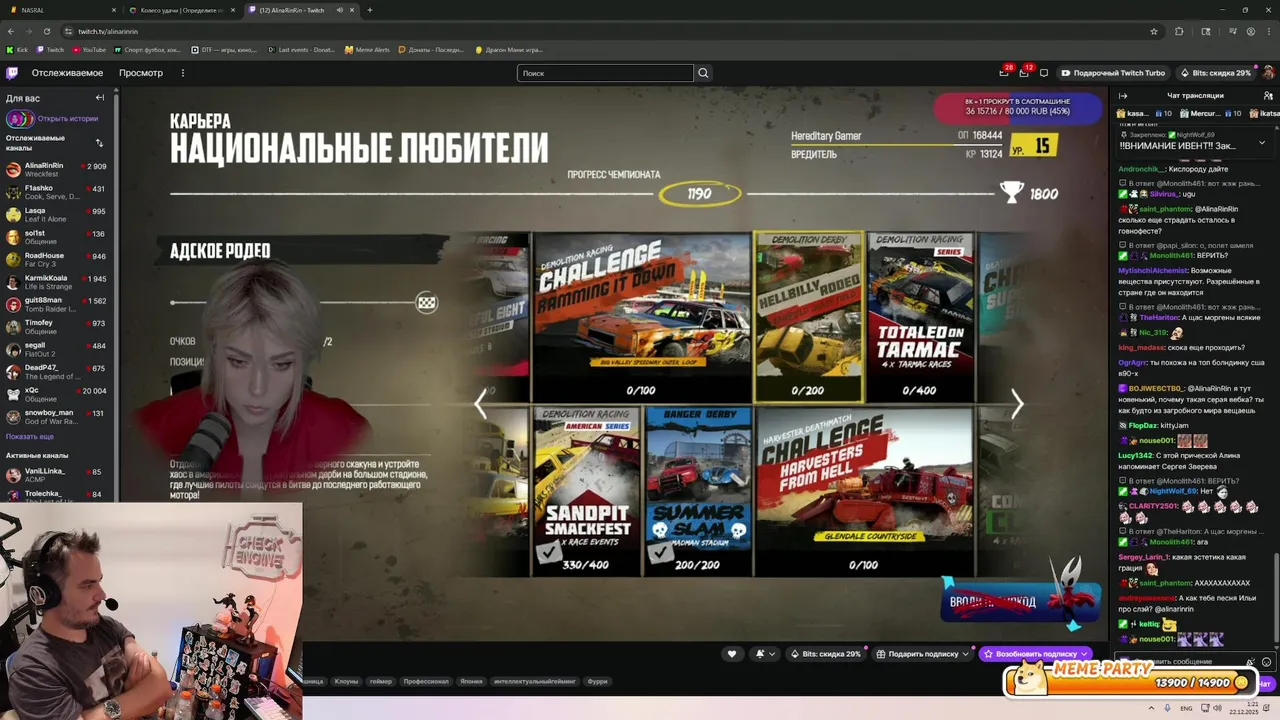The height and width of the screenshot is (720, 1280).
Task: Open notifications inbox with 12 badge
Action: [x=1024, y=73]
